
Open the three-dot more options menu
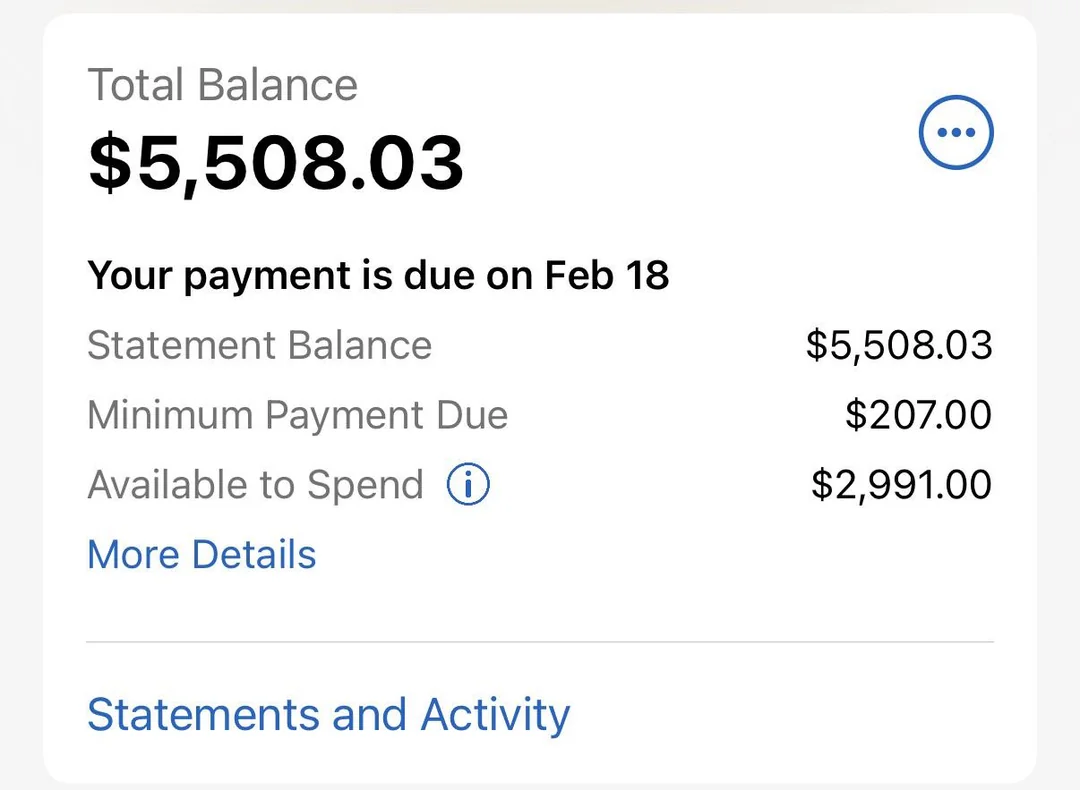click(956, 133)
